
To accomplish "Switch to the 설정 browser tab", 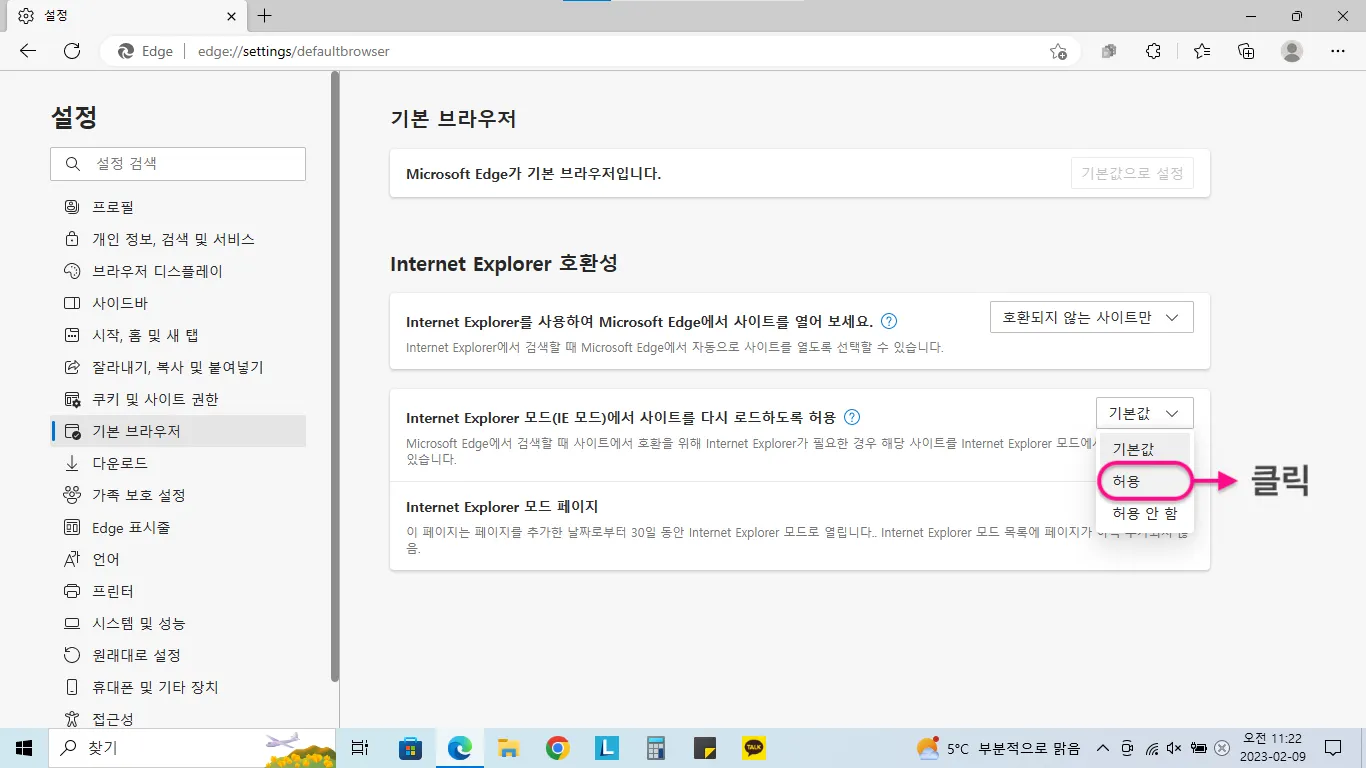I will (x=125, y=16).
